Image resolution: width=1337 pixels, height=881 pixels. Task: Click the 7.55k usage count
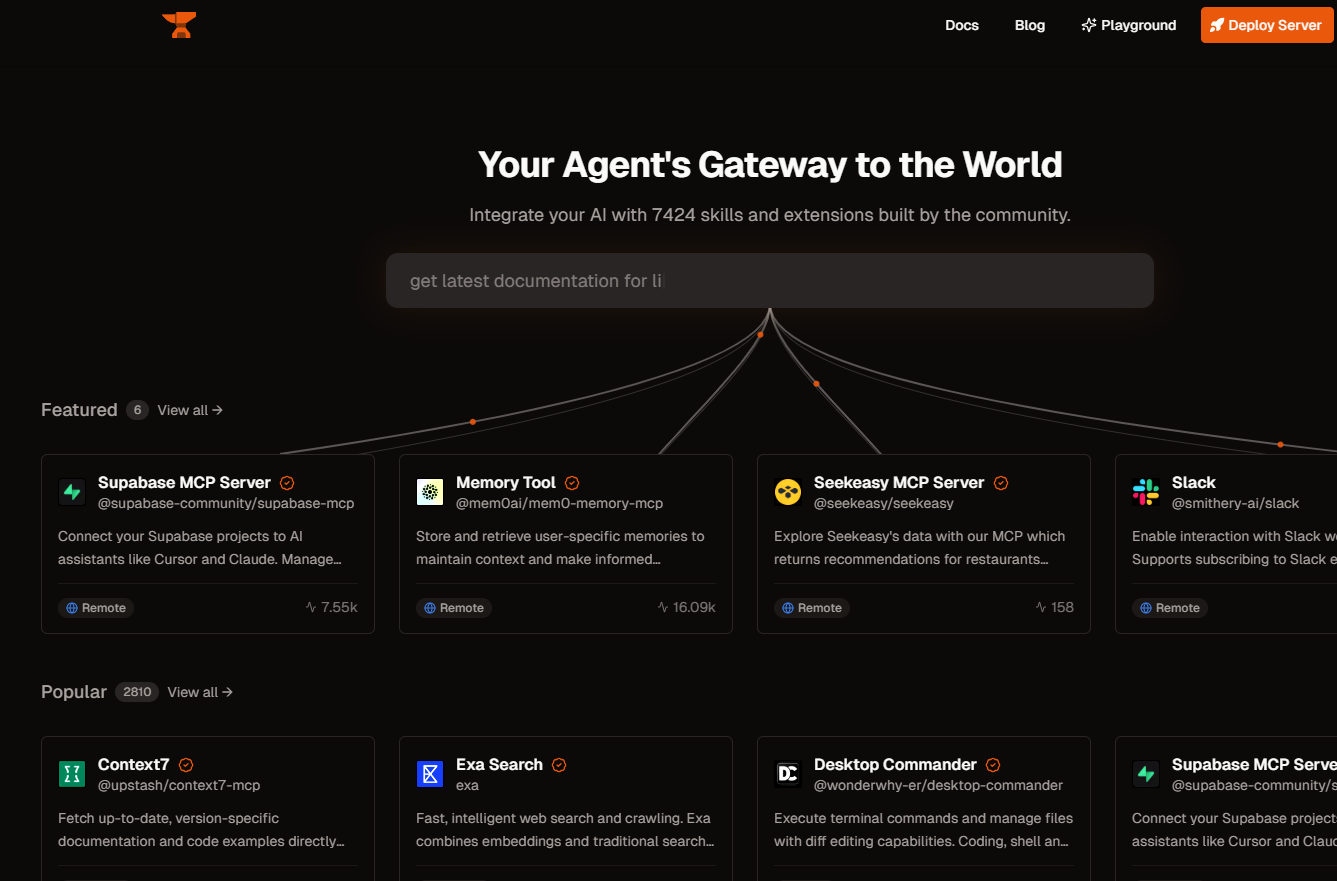tap(331, 607)
